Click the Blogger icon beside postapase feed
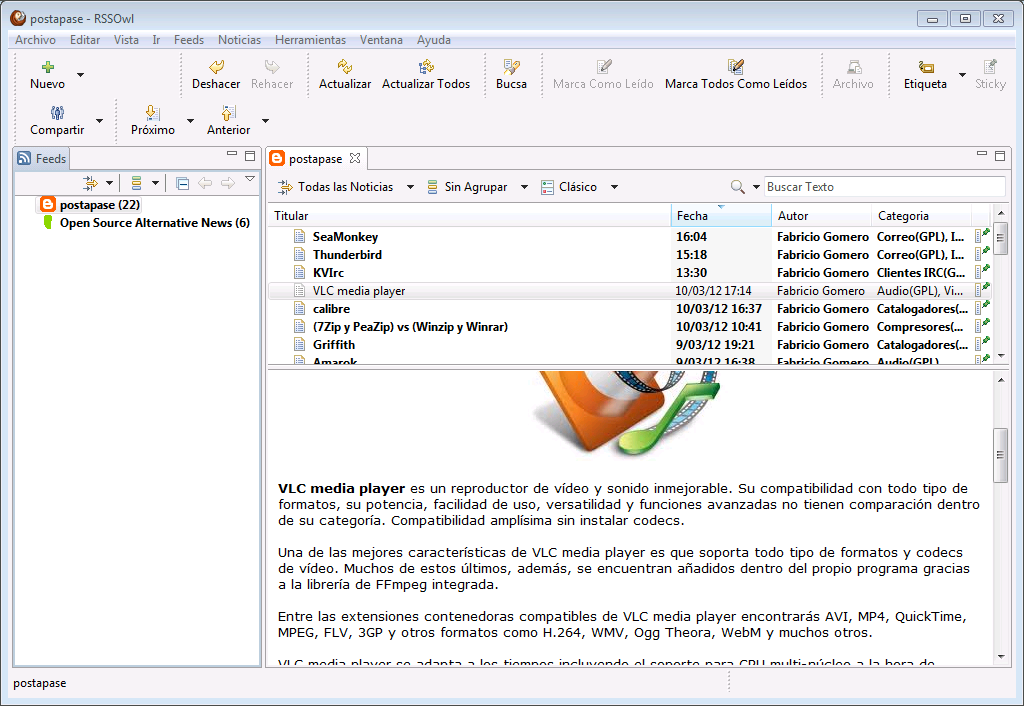 click(48, 204)
